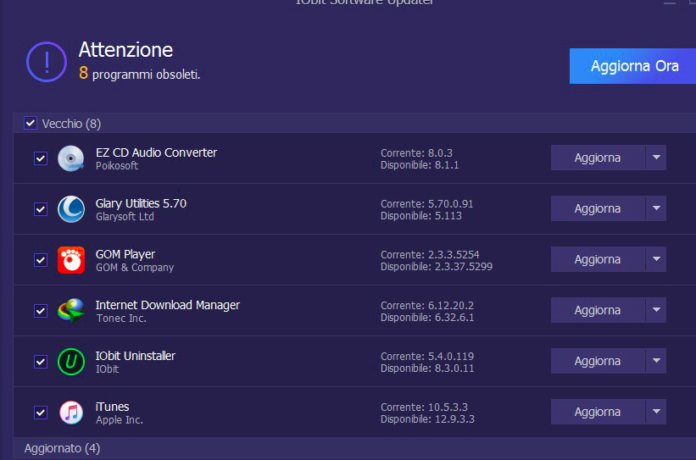Select the Glary Utilities 5.70 program name
This screenshot has width=696, height=460.
141,203
